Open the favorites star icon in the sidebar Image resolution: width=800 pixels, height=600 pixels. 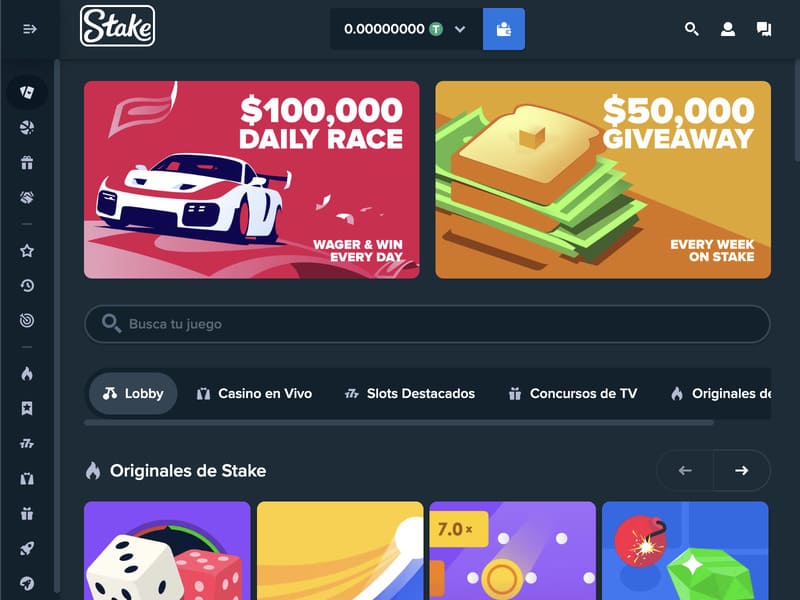point(27,251)
